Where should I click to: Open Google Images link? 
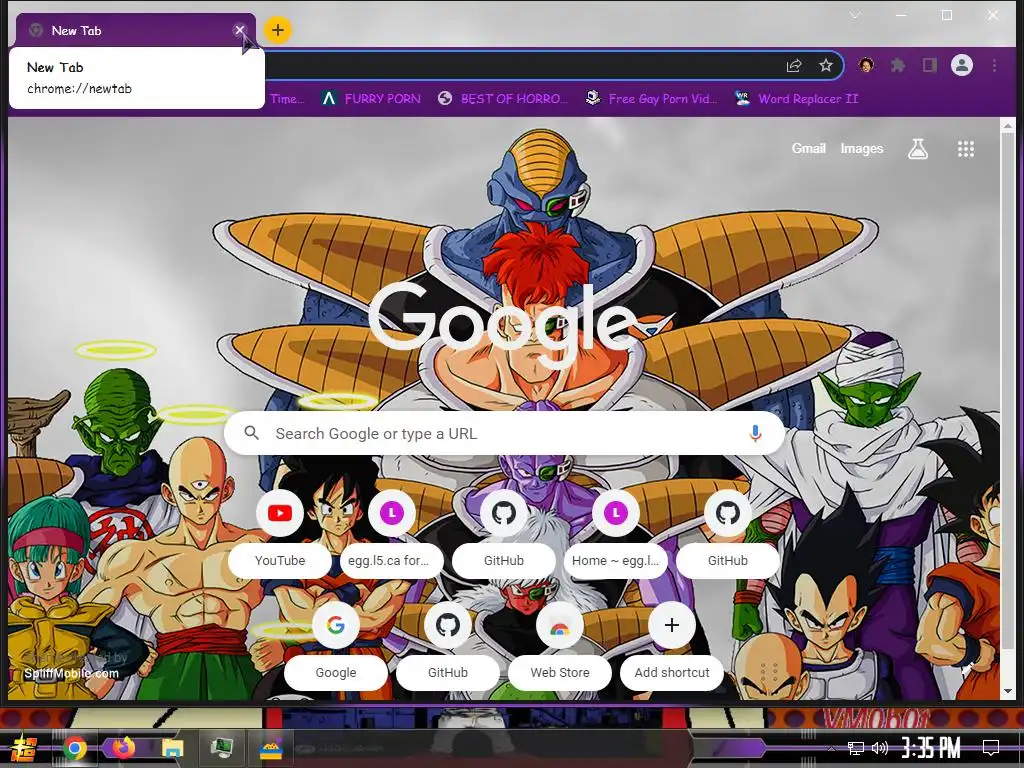click(x=861, y=148)
